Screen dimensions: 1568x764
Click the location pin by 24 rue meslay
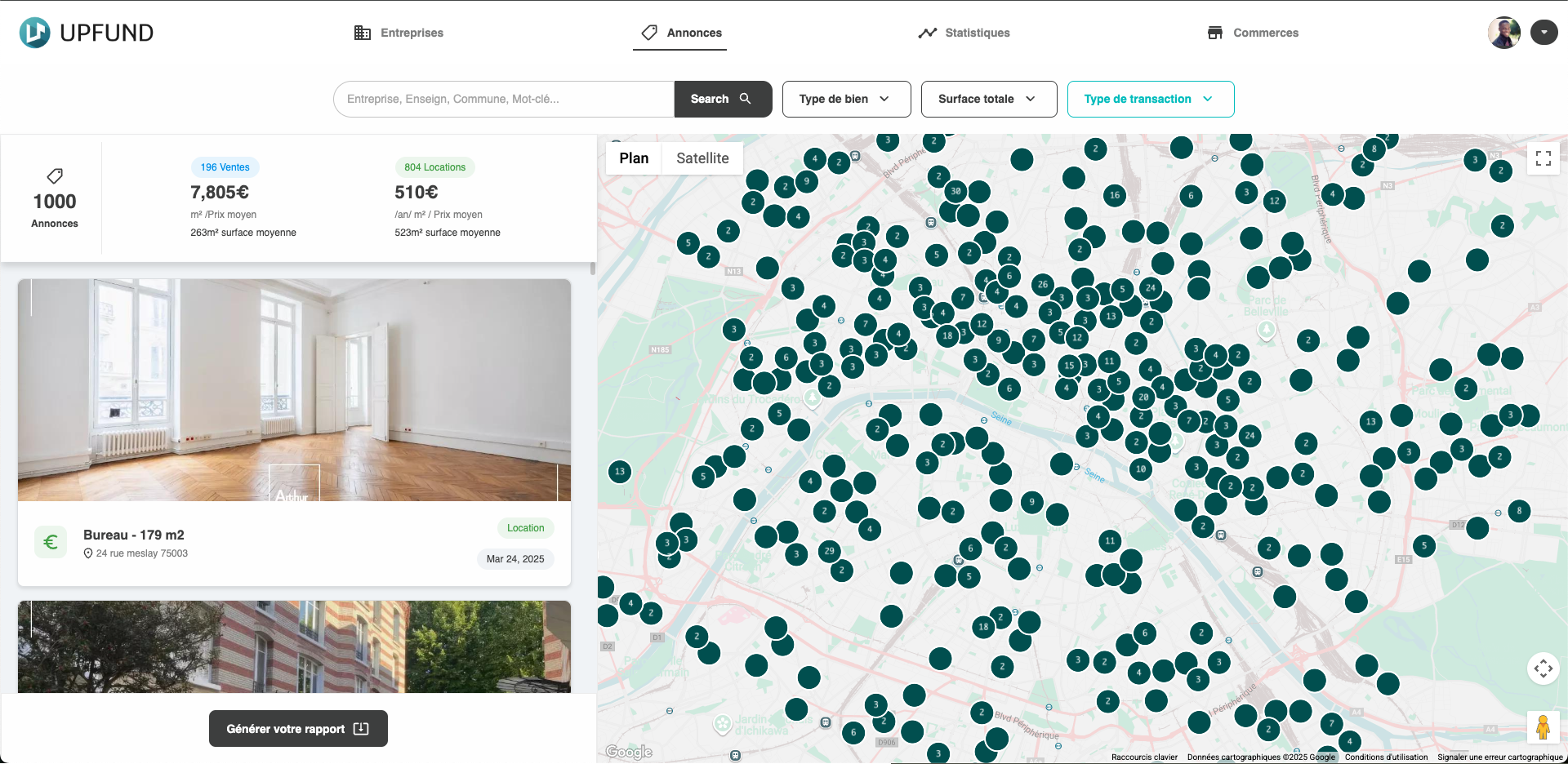88,553
